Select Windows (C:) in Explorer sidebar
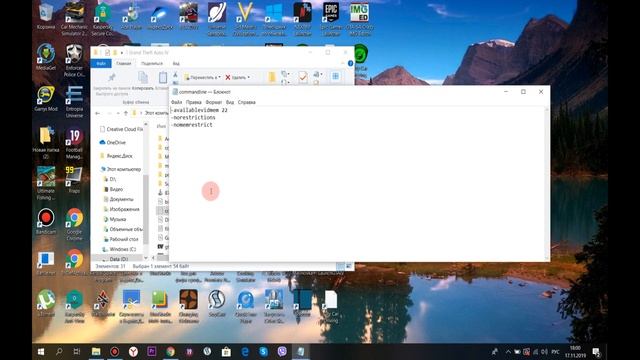Image resolution: width=640 pixels, height=360 pixels. coord(119,249)
